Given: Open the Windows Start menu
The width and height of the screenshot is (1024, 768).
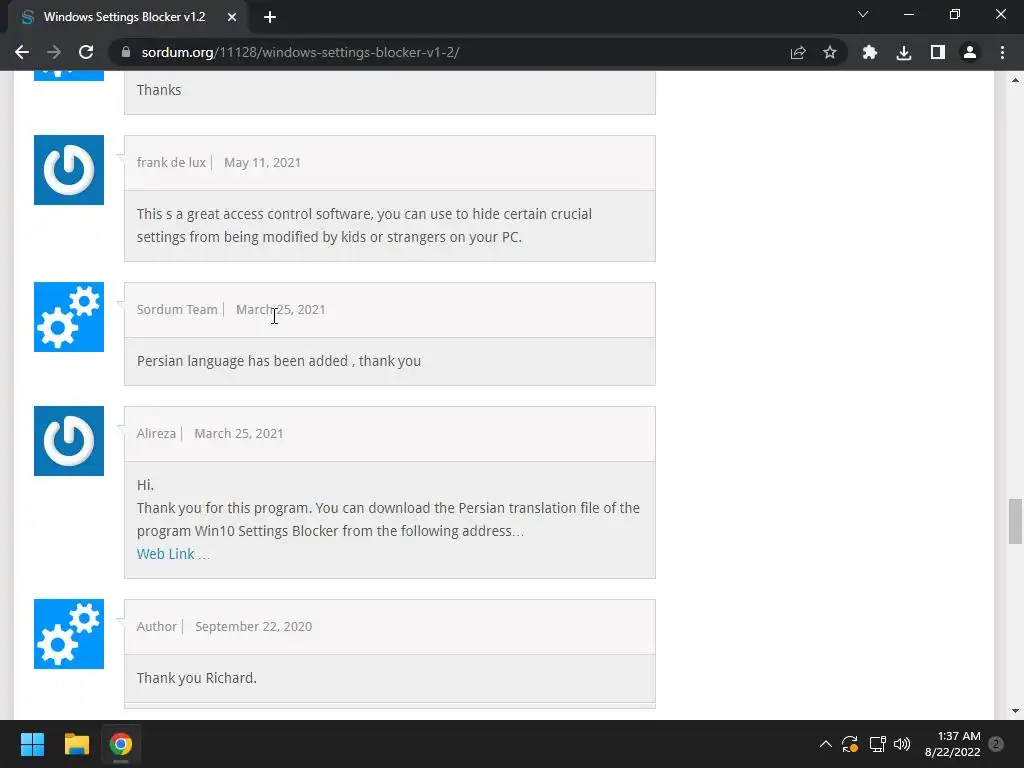Looking at the screenshot, I should point(32,744).
